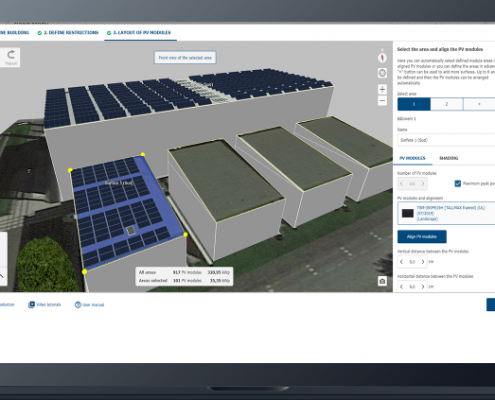Increase horizontal distance between PV modules
The height and width of the screenshot is (400, 495).
423,287
